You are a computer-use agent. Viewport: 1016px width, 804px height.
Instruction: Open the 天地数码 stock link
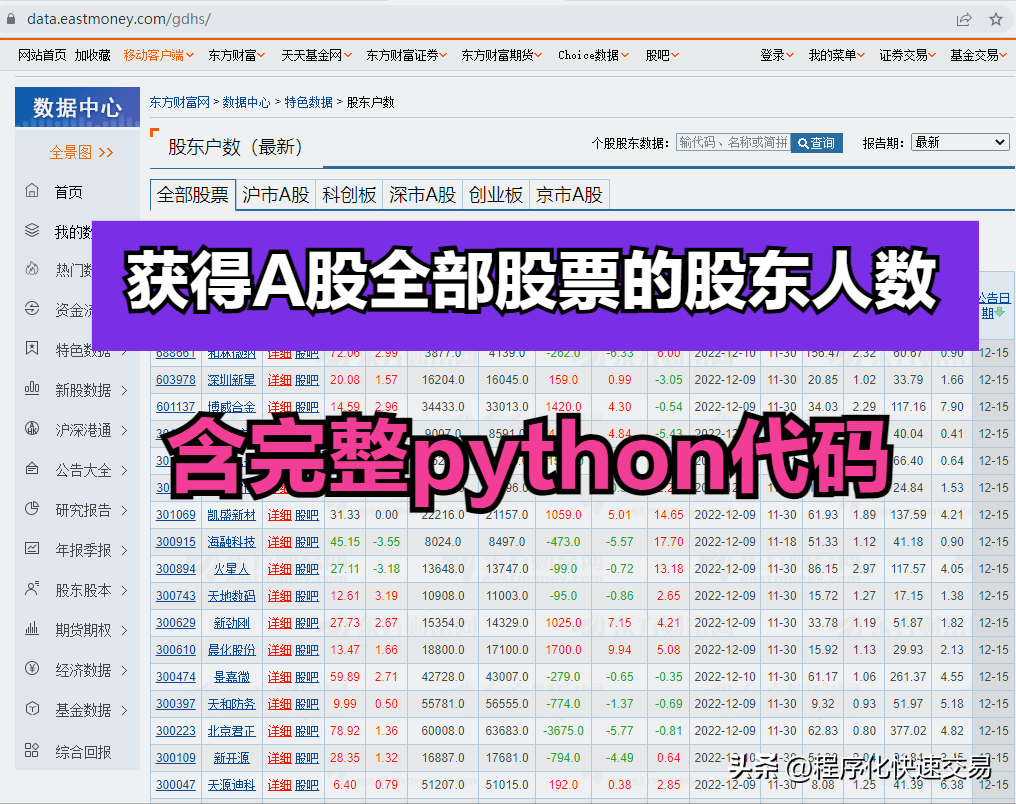(x=231, y=596)
